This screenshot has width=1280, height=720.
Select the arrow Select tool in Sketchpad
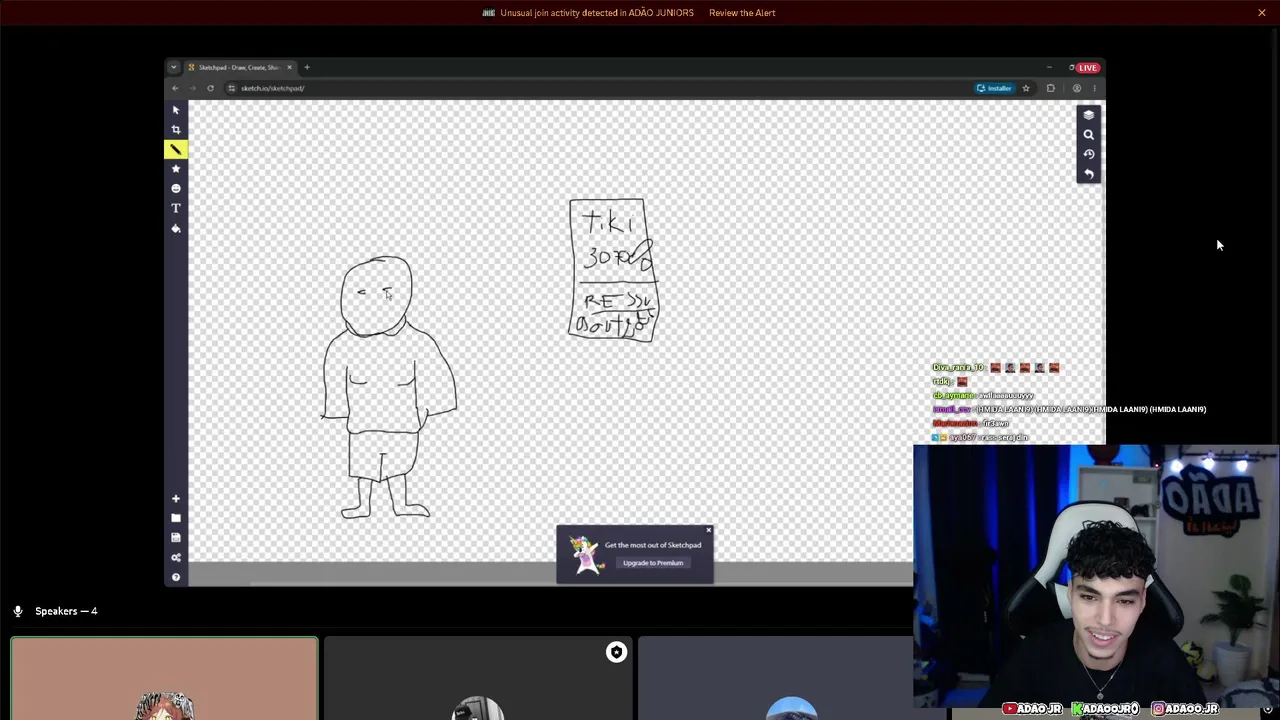176,110
